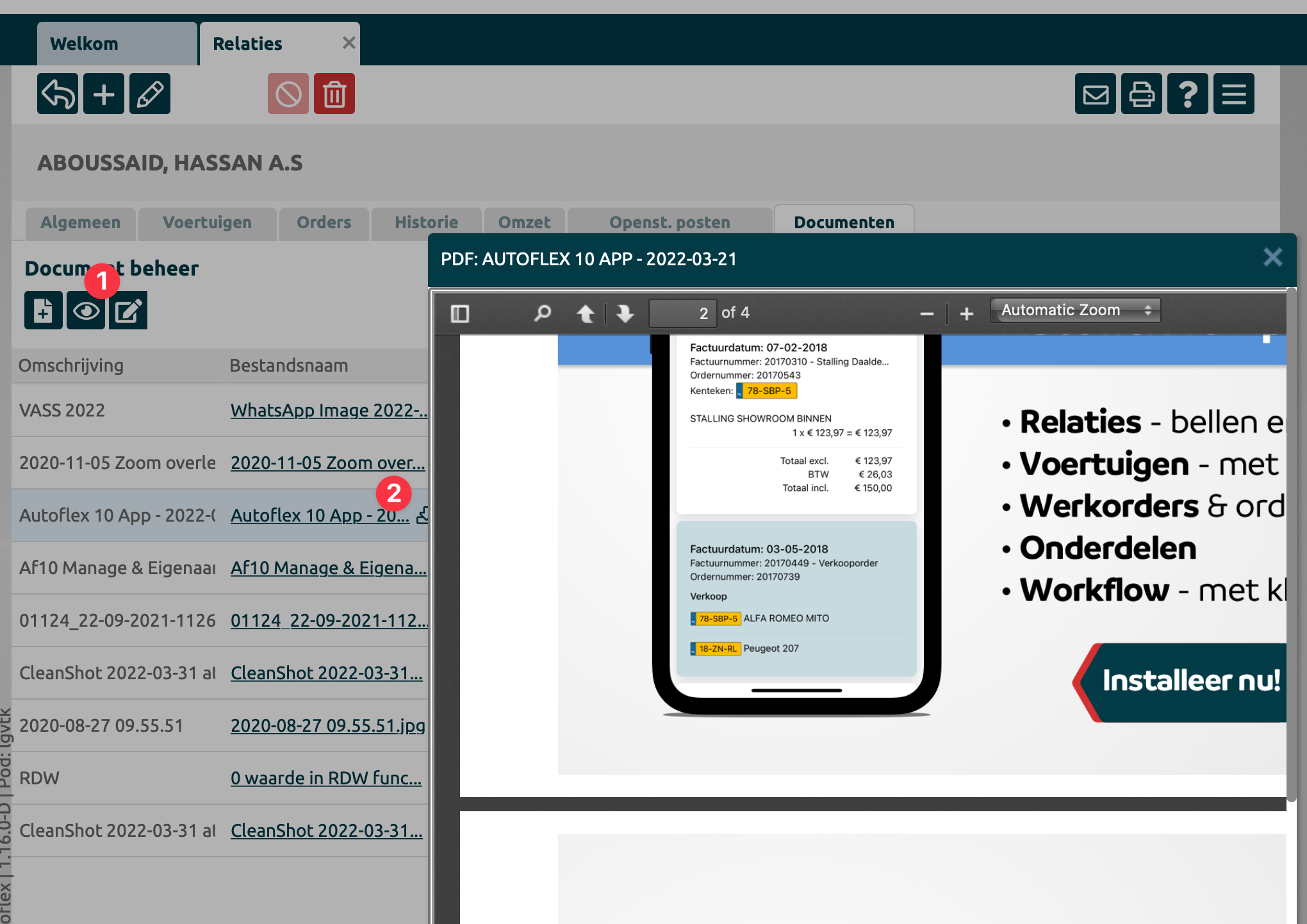Click the PDF page number field
This screenshot has width=1307, height=924.
pyautogui.click(x=682, y=313)
